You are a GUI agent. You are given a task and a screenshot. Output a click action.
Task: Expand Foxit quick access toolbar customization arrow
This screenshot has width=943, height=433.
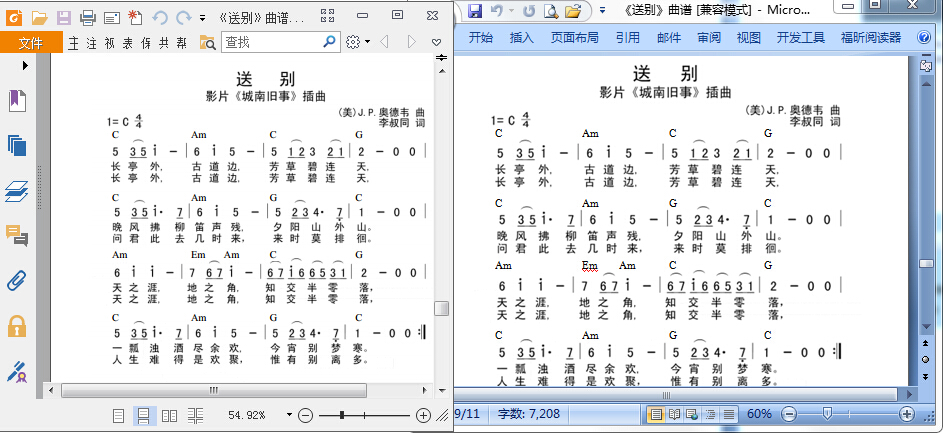[x=202, y=17]
